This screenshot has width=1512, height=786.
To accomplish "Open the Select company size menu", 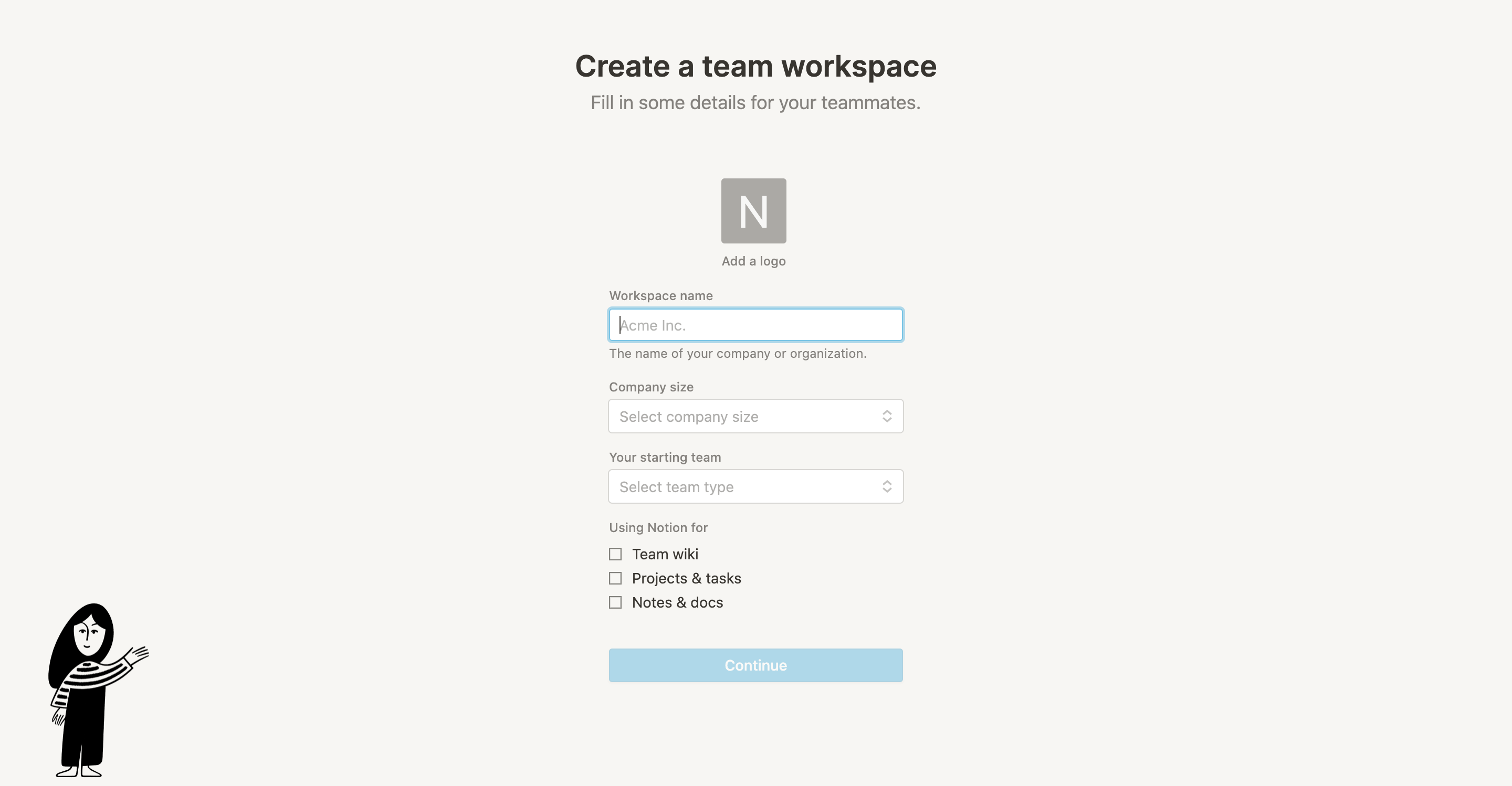I will [x=755, y=416].
